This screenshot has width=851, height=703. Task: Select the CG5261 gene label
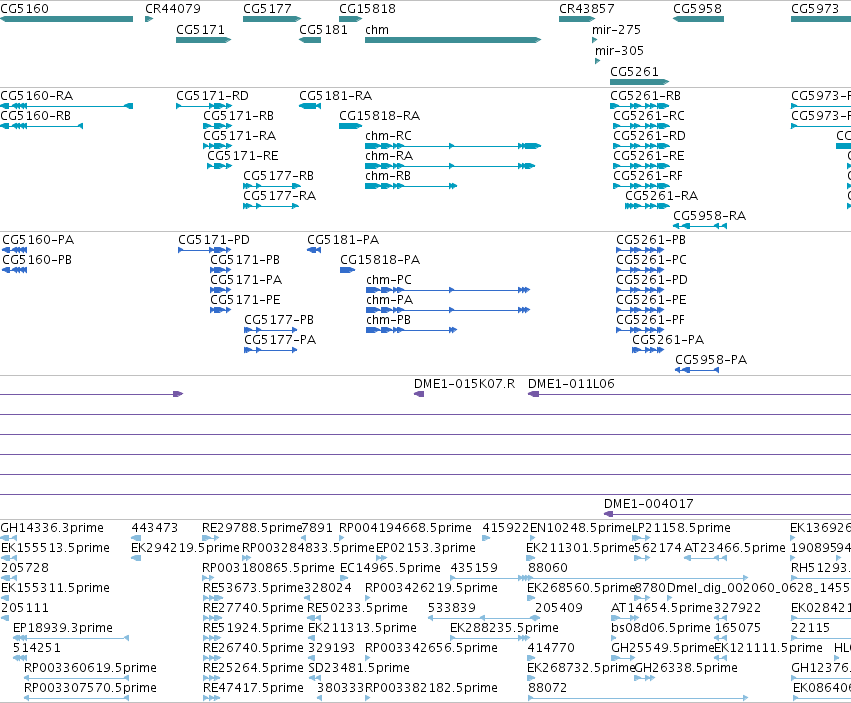point(634,72)
